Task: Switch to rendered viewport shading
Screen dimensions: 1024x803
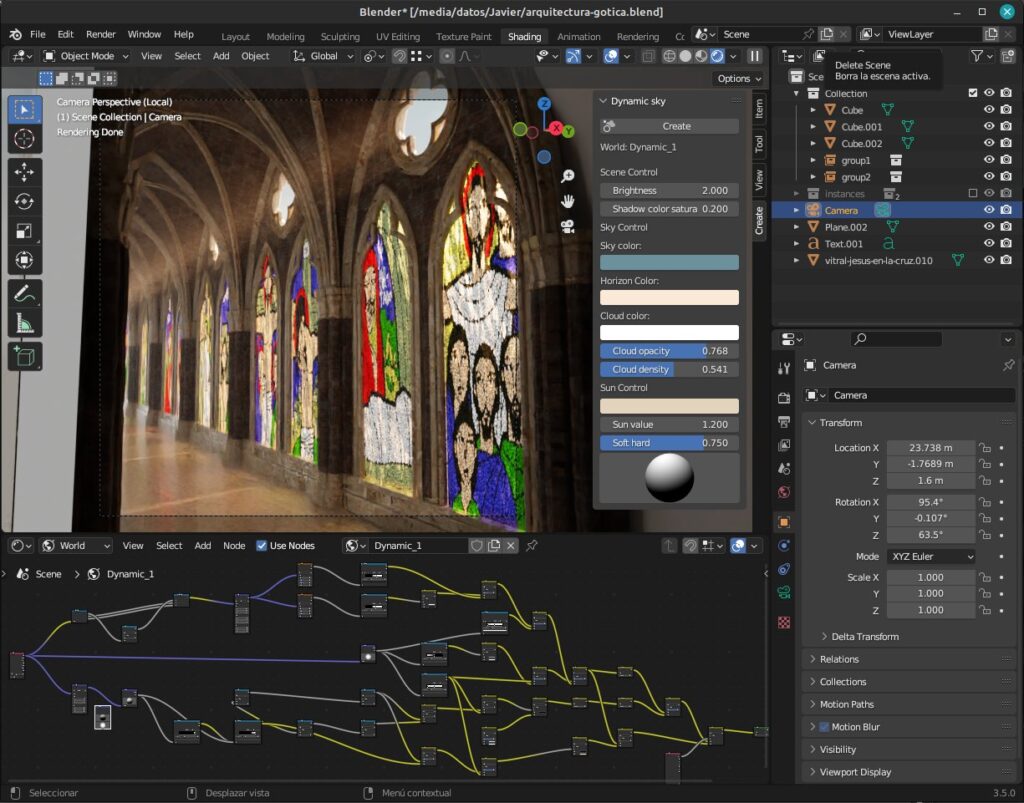Action: pos(717,56)
